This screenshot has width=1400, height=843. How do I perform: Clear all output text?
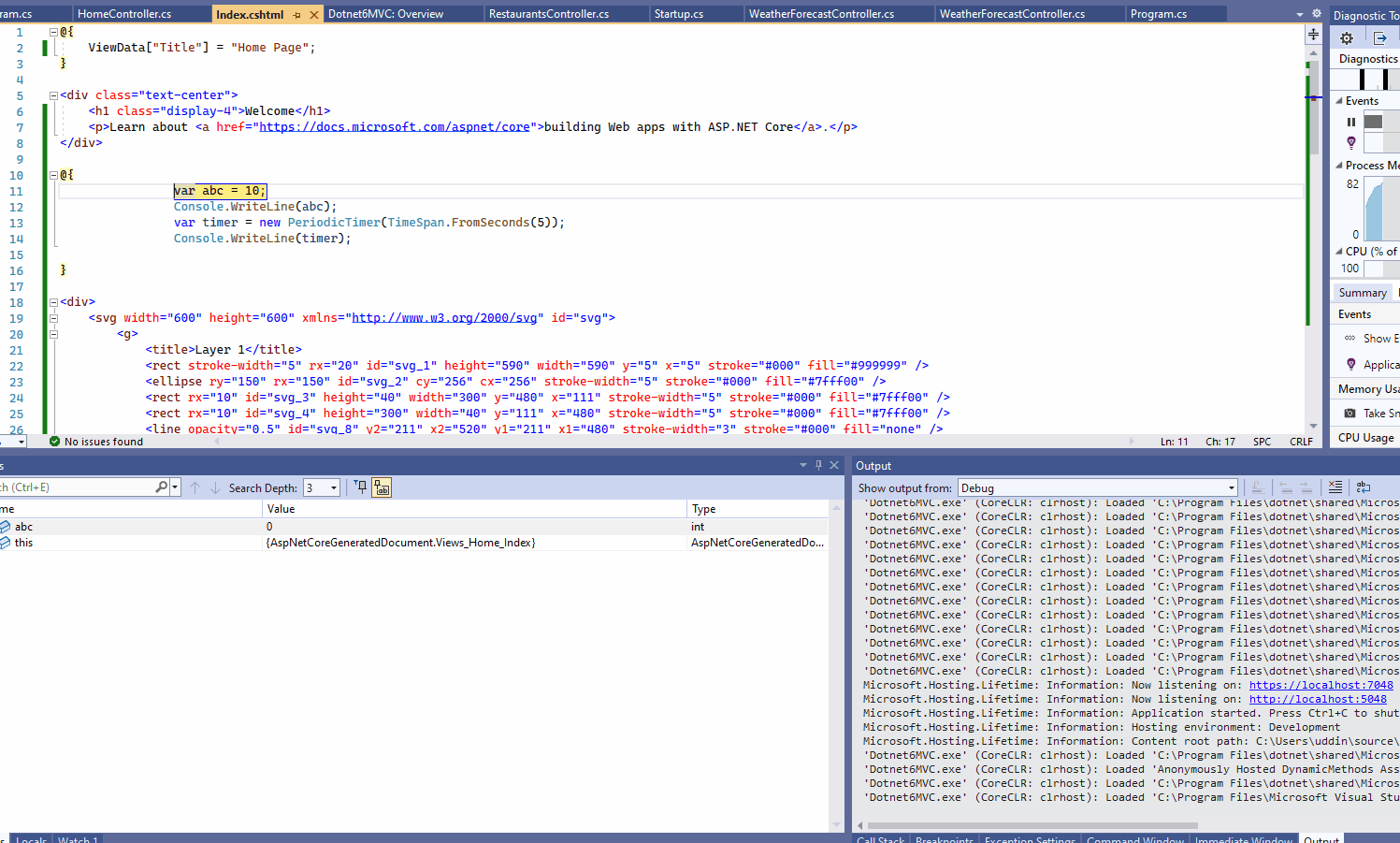tap(1335, 487)
